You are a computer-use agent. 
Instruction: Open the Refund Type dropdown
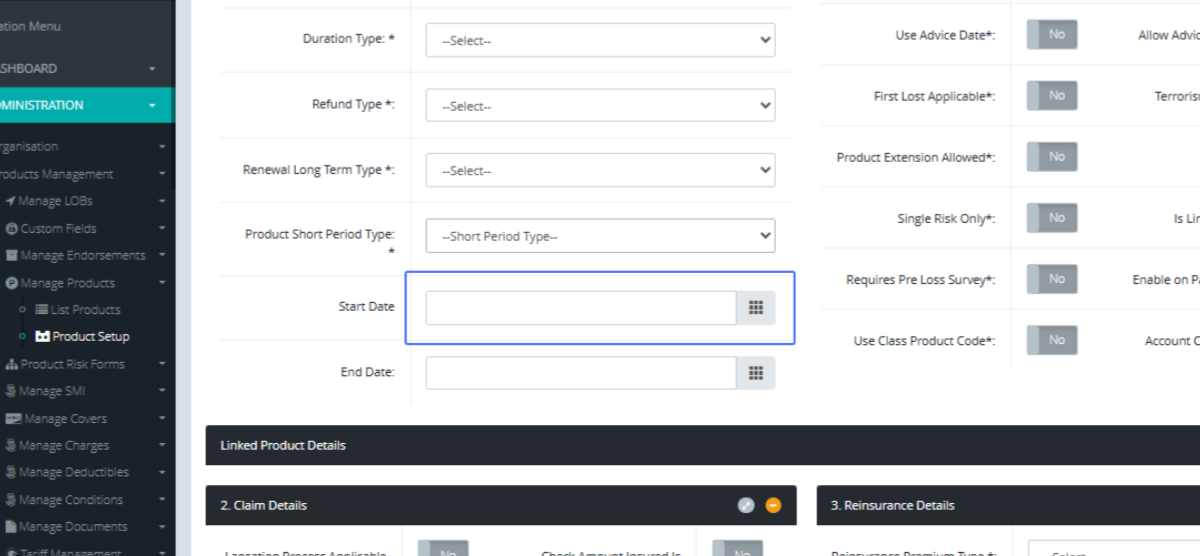tap(600, 106)
